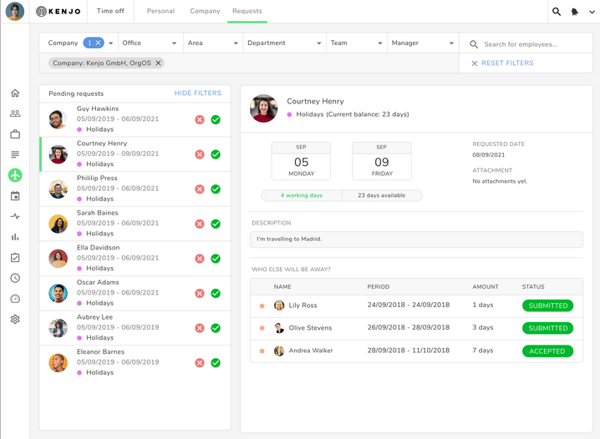The width and height of the screenshot is (600, 439).
Task: Click the Accepted status for Andrea Walker
Action: pyautogui.click(x=548, y=351)
